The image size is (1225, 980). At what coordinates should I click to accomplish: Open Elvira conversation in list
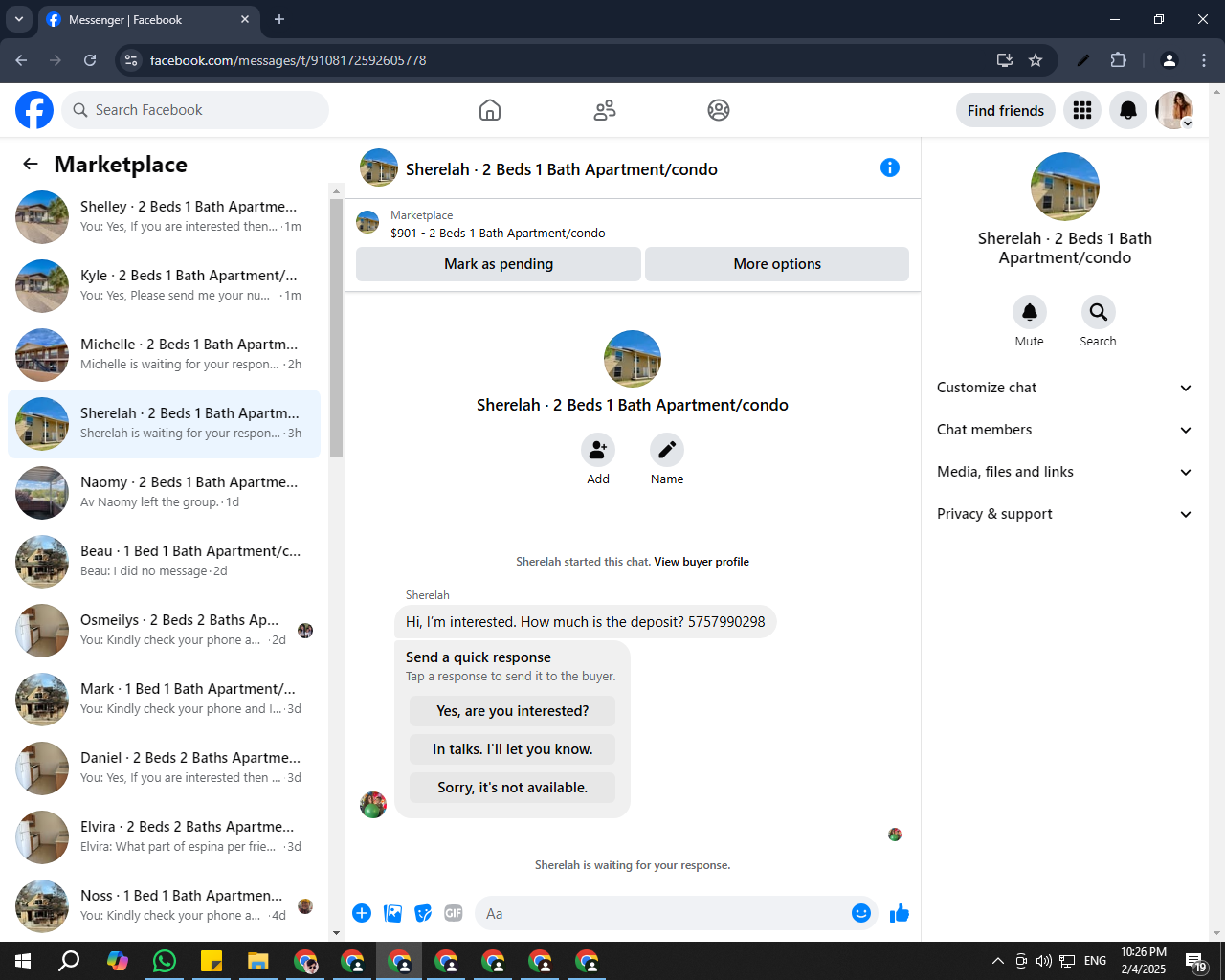point(164,837)
